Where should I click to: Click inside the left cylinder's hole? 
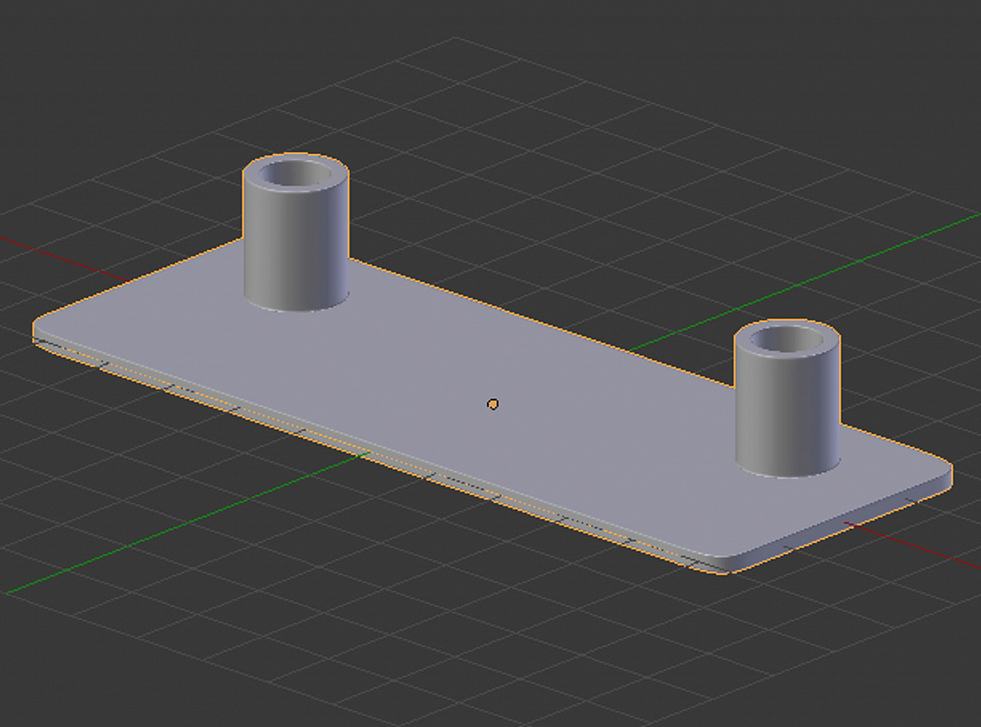coord(297,173)
